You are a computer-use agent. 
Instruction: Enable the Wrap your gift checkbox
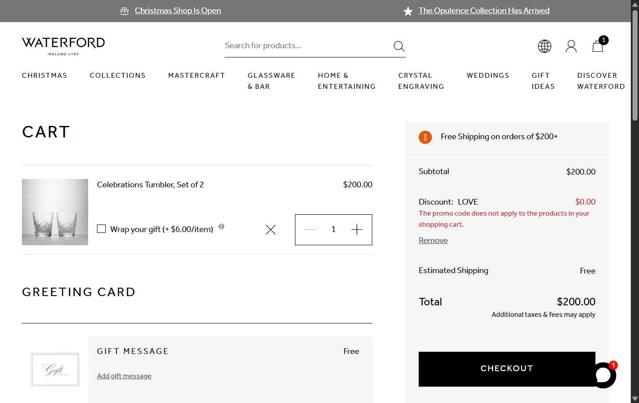pyautogui.click(x=102, y=229)
